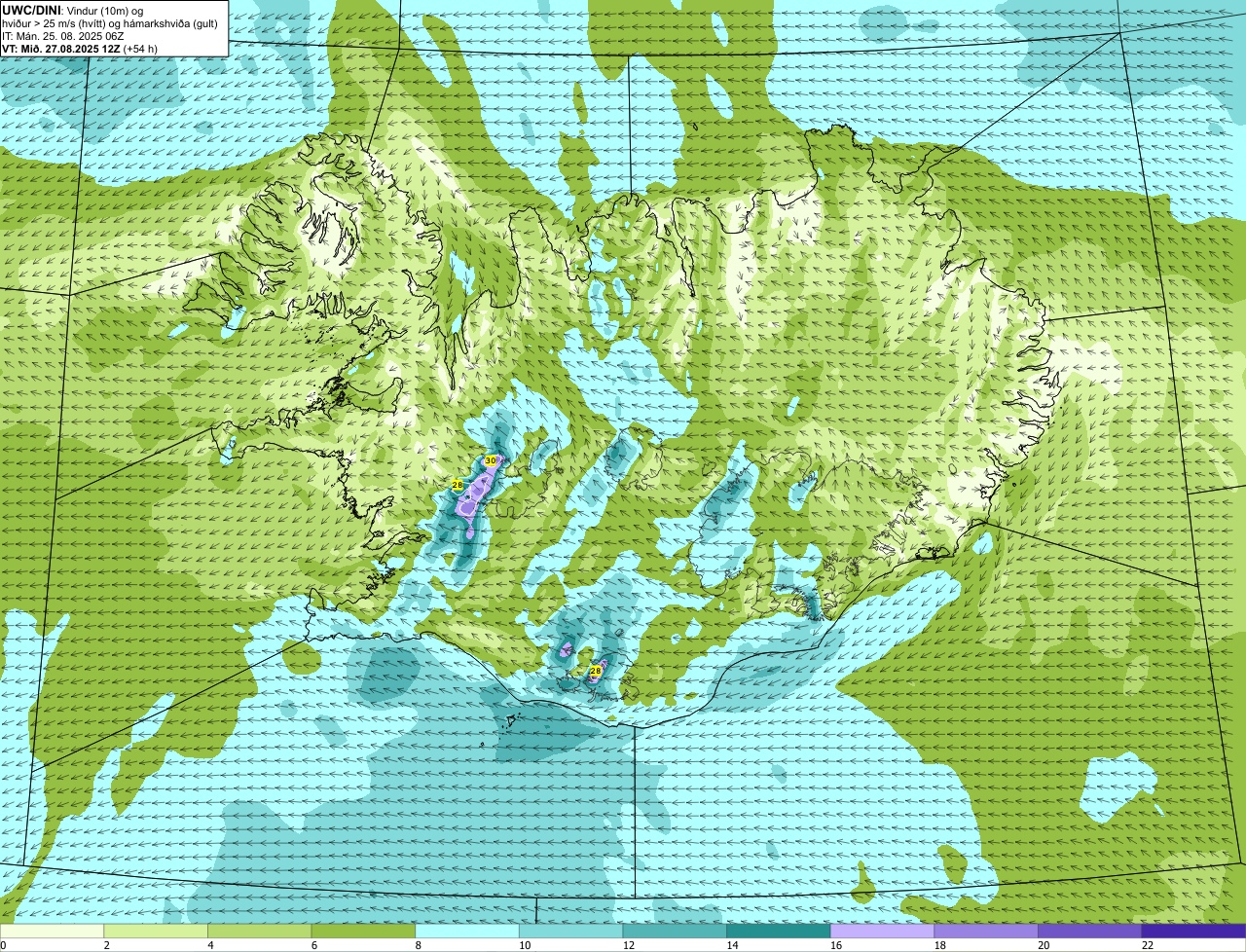Click the scale number 8 on the legend
The image size is (1246, 952).
pyautogui.click(x=418, y=945)
